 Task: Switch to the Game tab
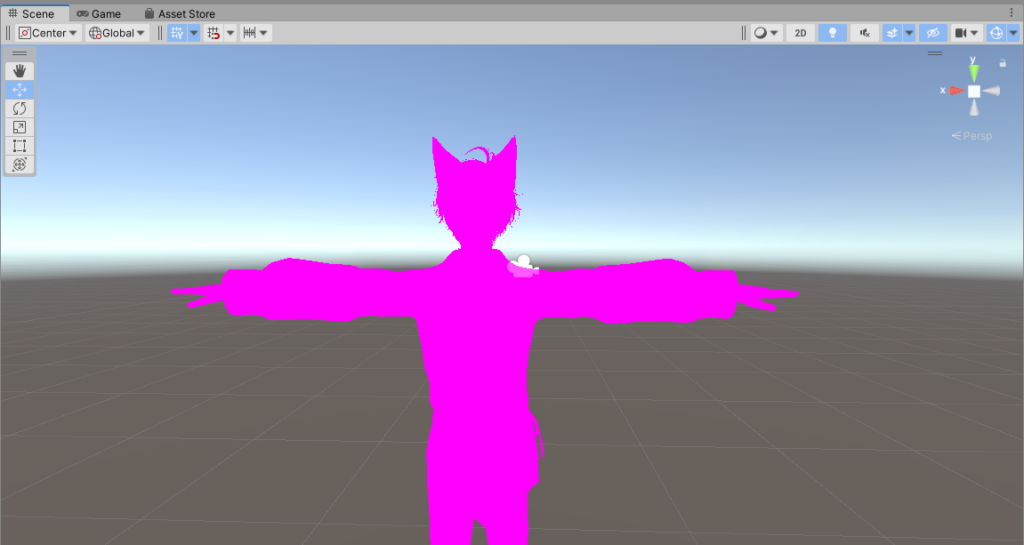coord(99,13)
